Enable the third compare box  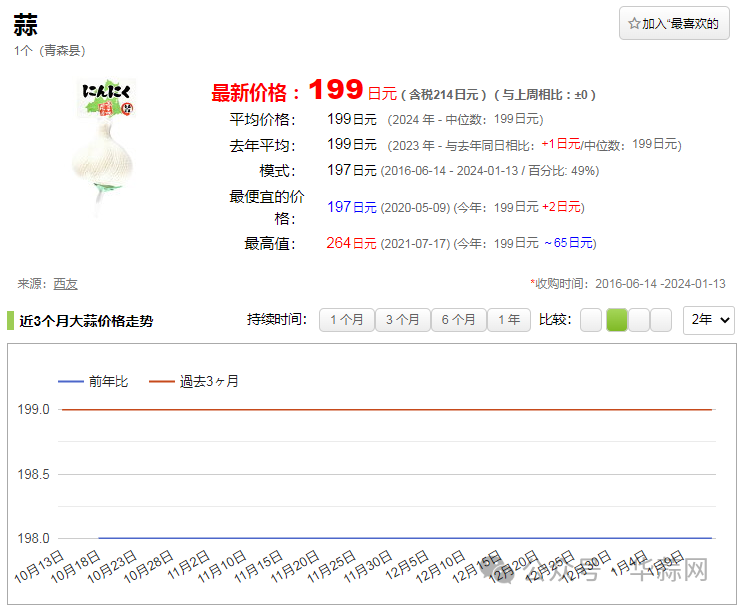pos(640,320)
